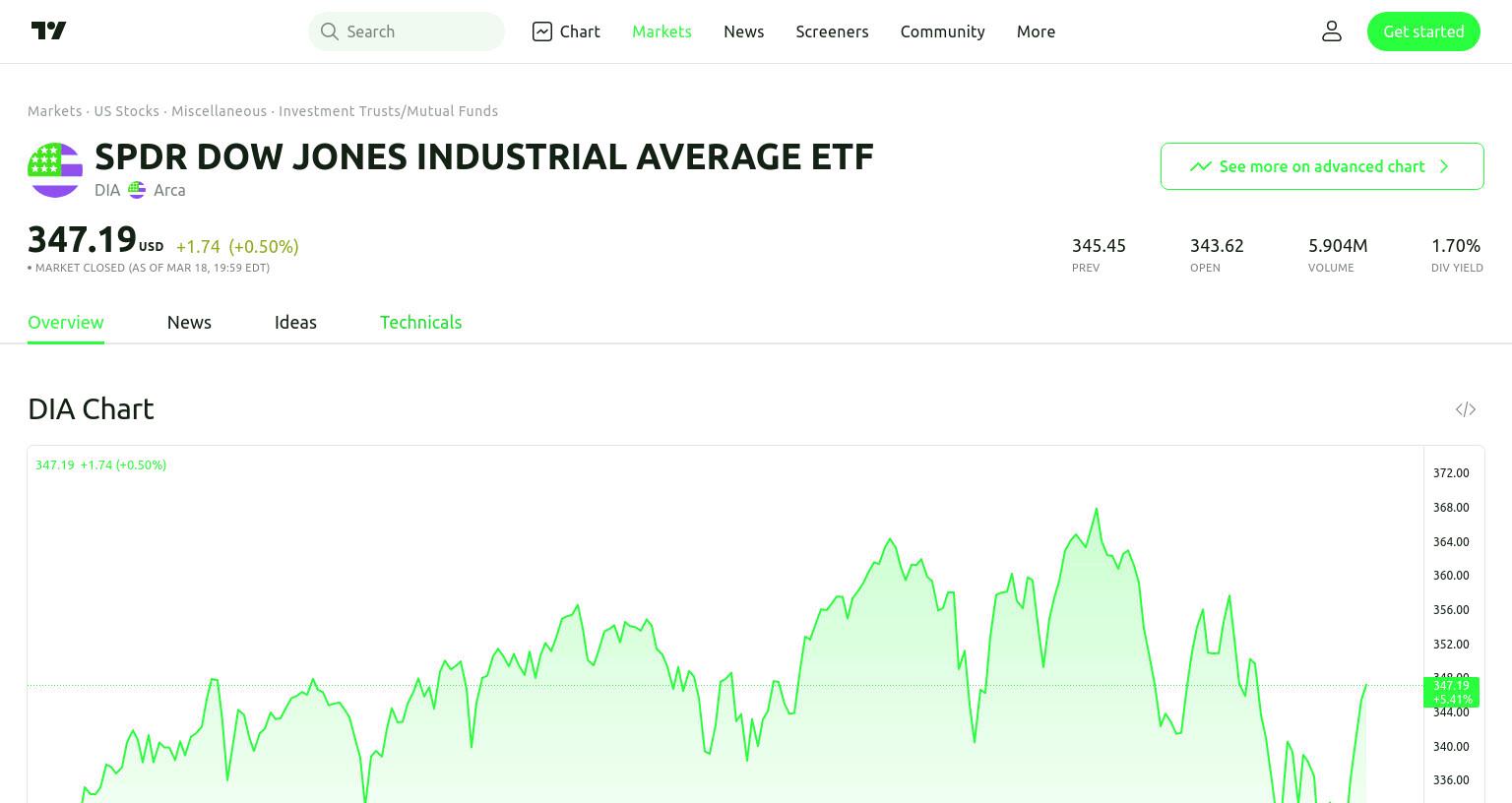Click the market closed status text
1512x803 pixels.
[149, 268]
